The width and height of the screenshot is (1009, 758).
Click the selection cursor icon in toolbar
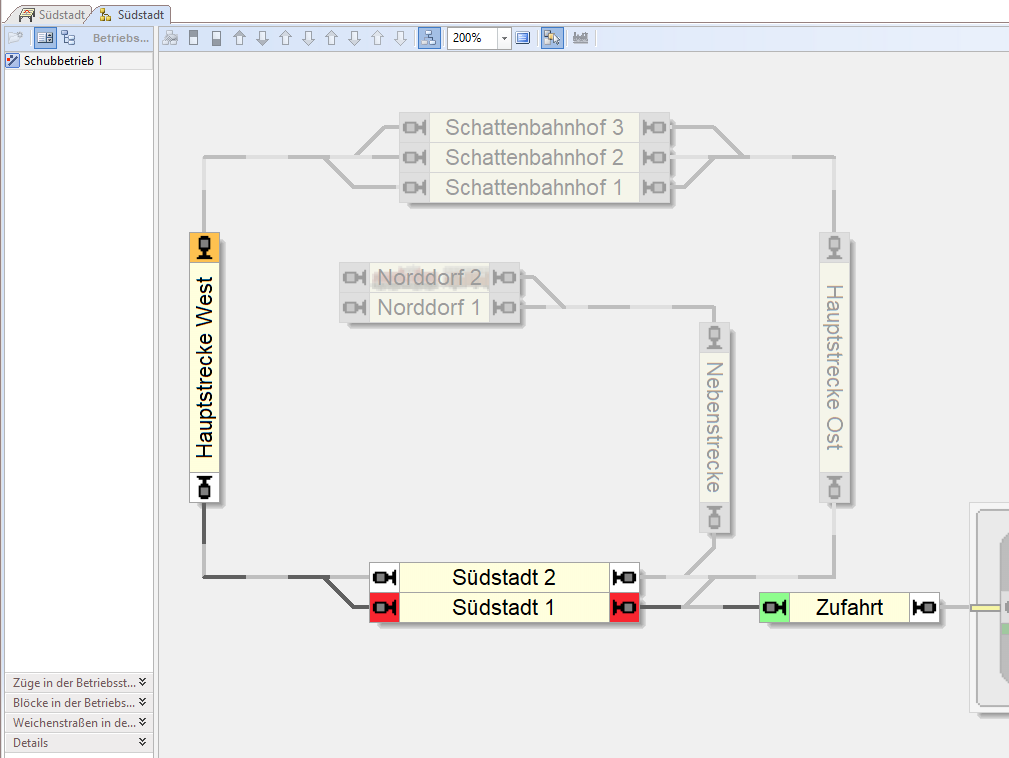pyautogui.click(x=551, y=38)
